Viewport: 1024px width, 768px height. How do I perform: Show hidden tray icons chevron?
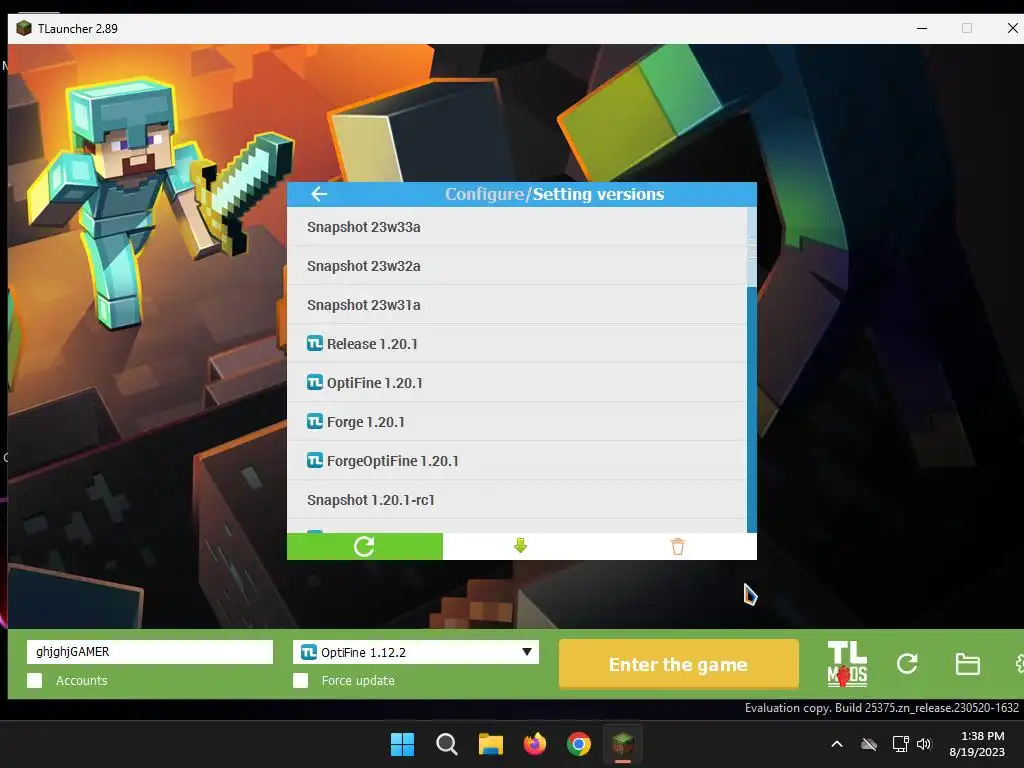coord(837,744)
